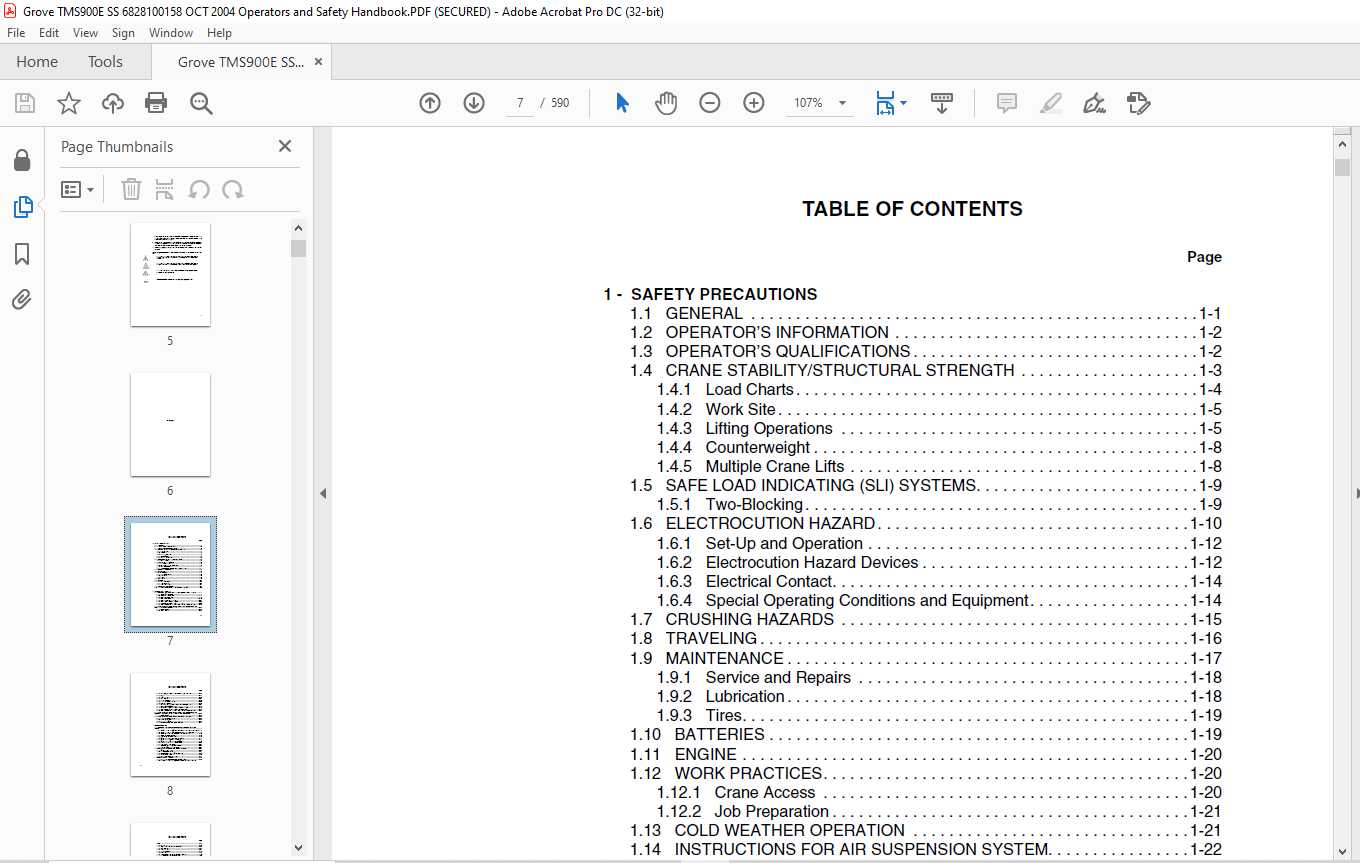This screenshot has width=1360, height=863.
Task: Click 1.6 ELECTROCUTION HAZARD entry
Action: tap(926, 524)
